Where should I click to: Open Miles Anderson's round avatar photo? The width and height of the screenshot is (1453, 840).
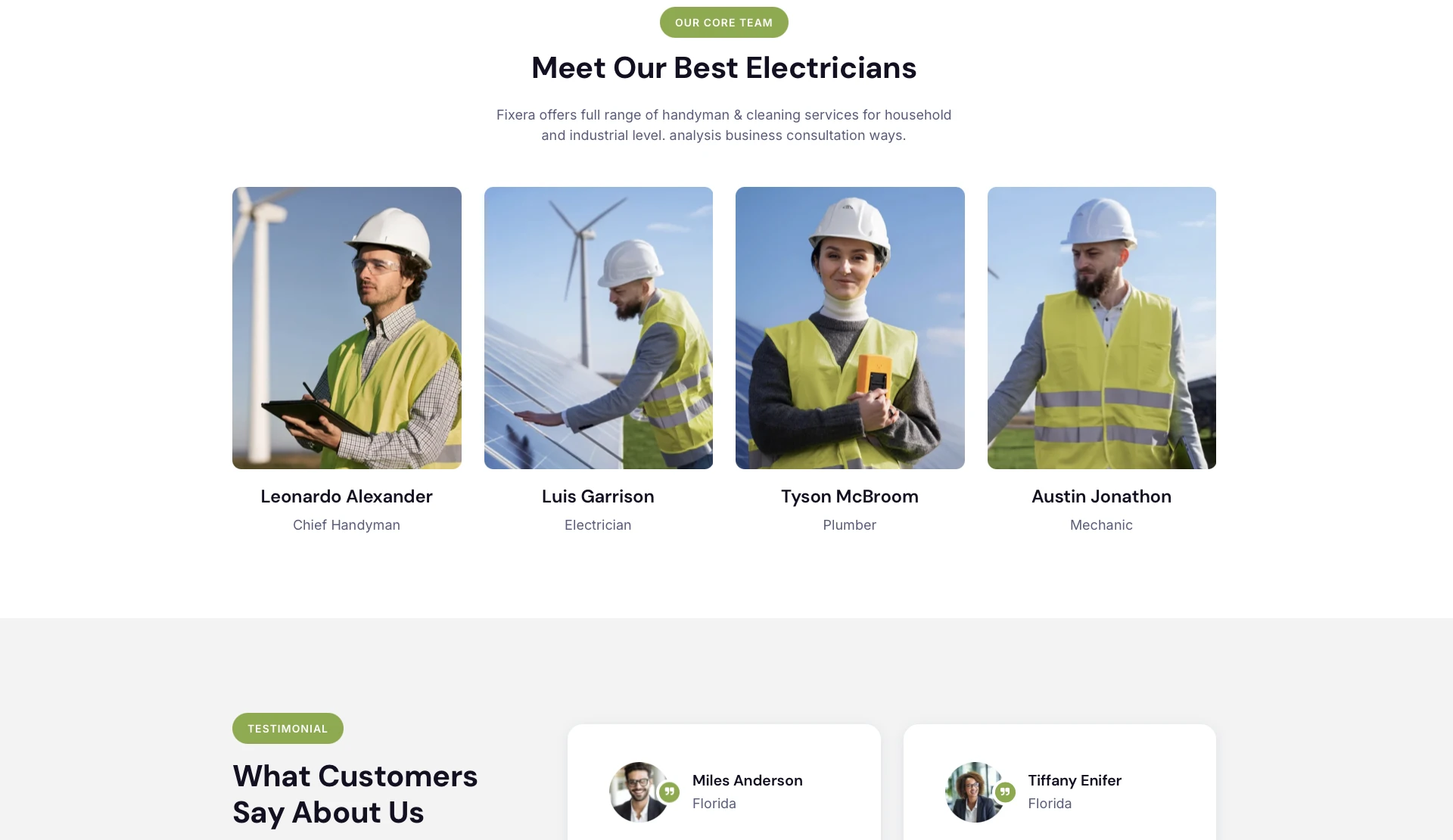pyautogui.click(x=639, y=792)
